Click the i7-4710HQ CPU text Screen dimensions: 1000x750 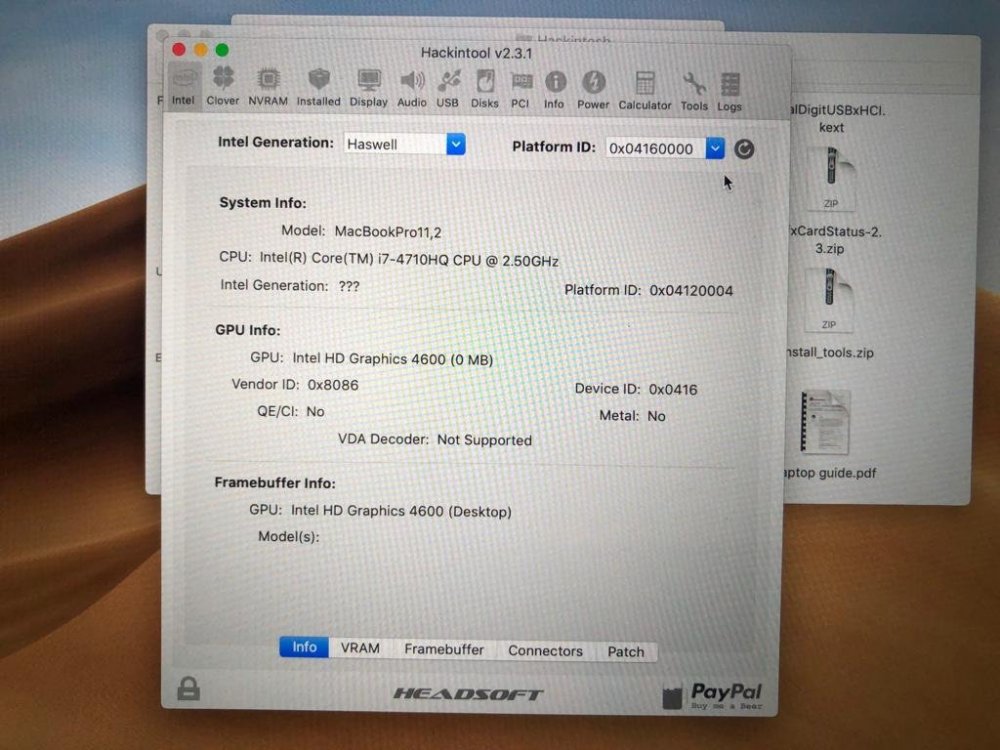(409, 260)
